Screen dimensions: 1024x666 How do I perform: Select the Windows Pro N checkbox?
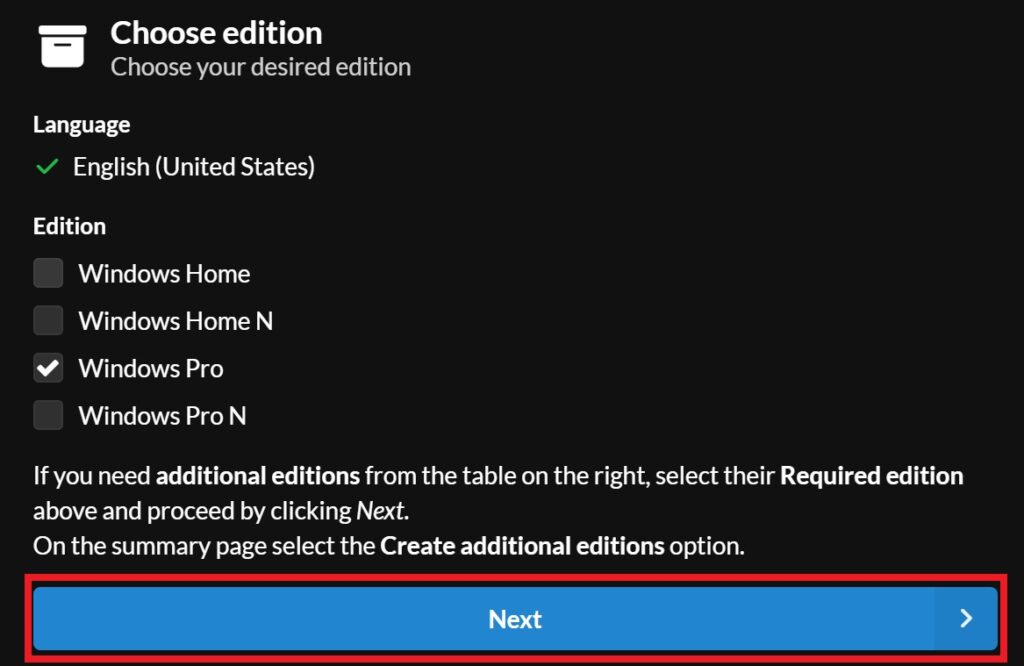tap(48, 415)
